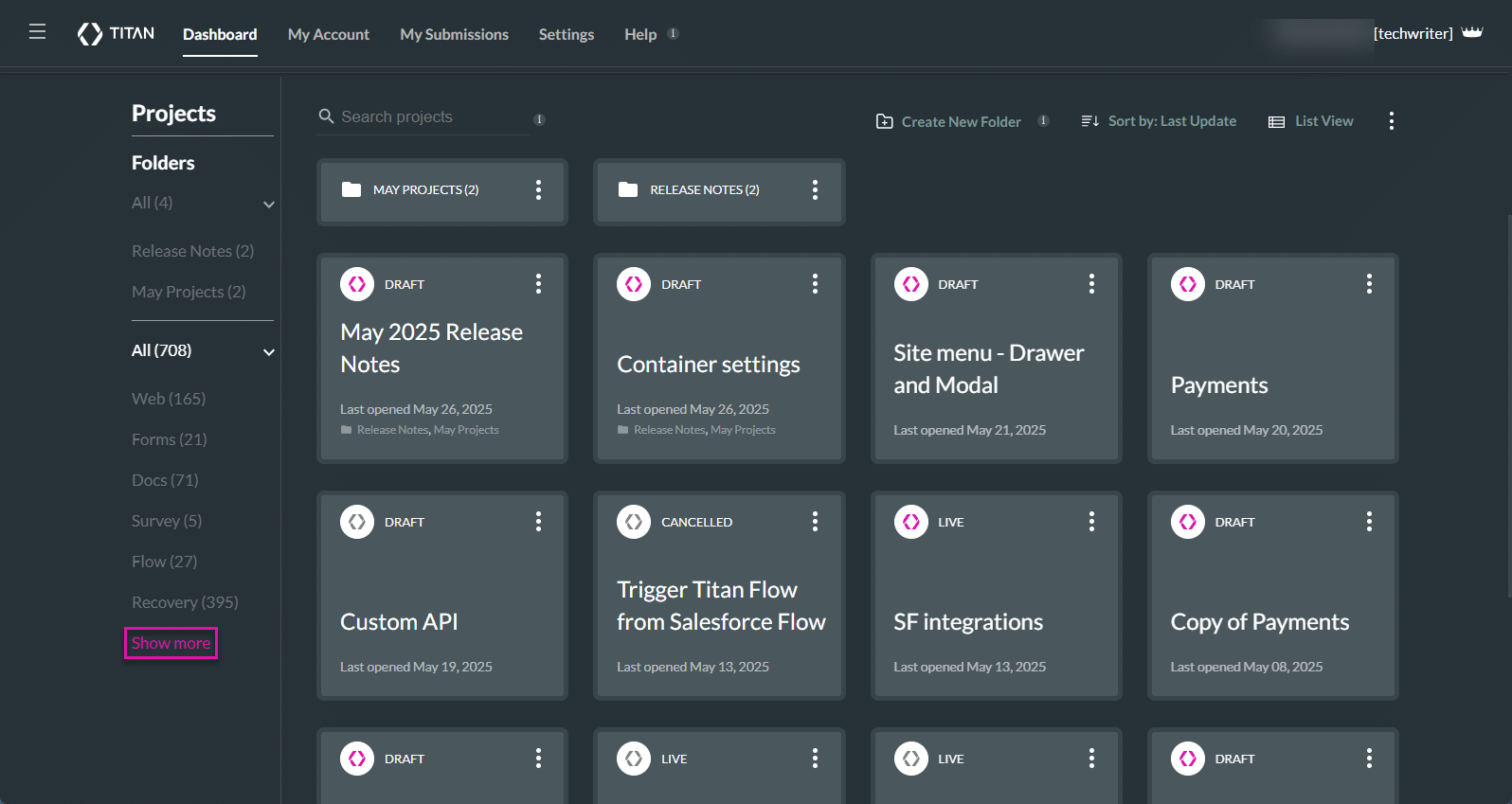
Task: Click the crown icon beside techwriter
Action: pos(1471,33)
